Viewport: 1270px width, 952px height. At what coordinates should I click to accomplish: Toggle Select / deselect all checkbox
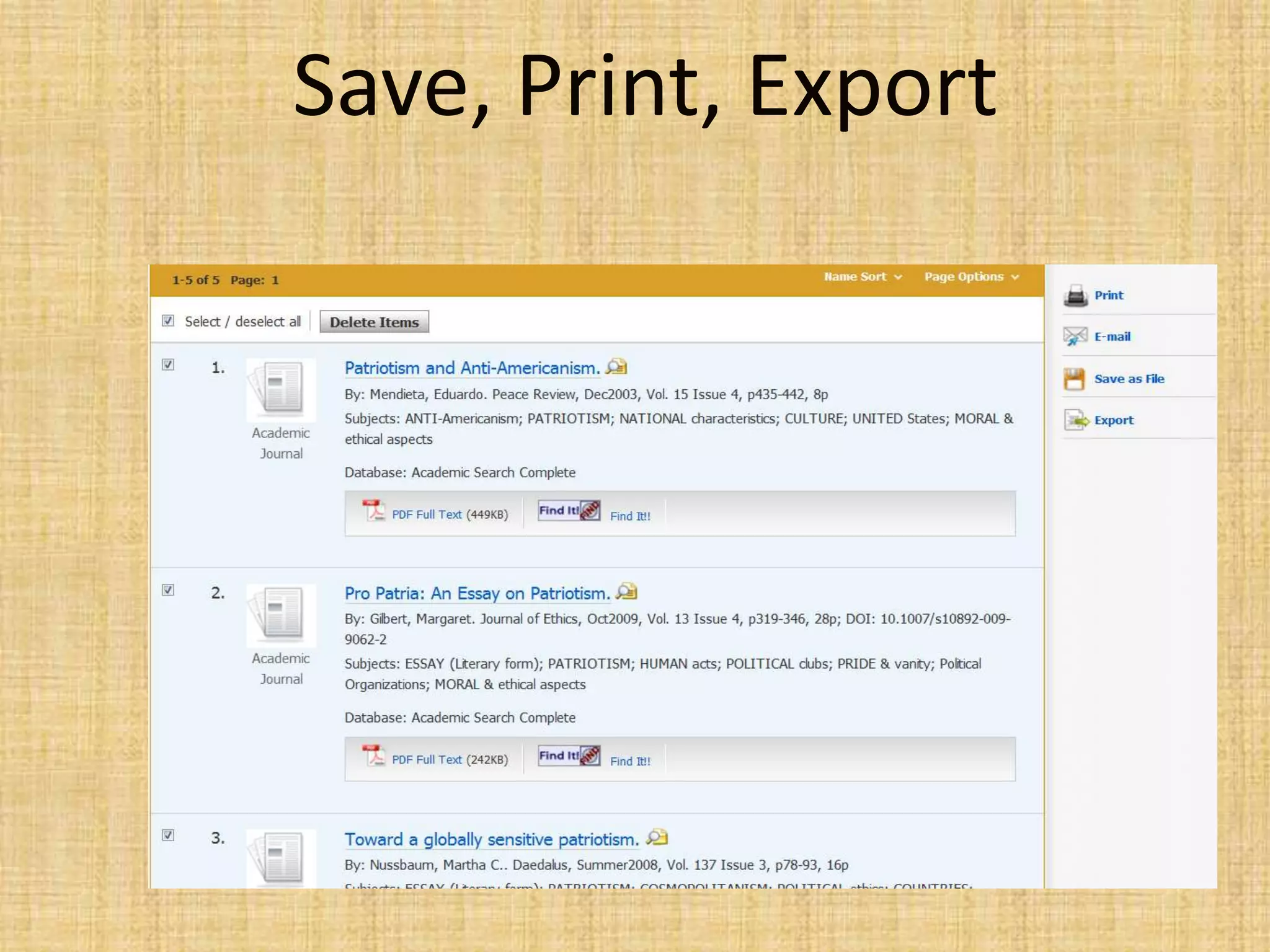tap(168, 320)
